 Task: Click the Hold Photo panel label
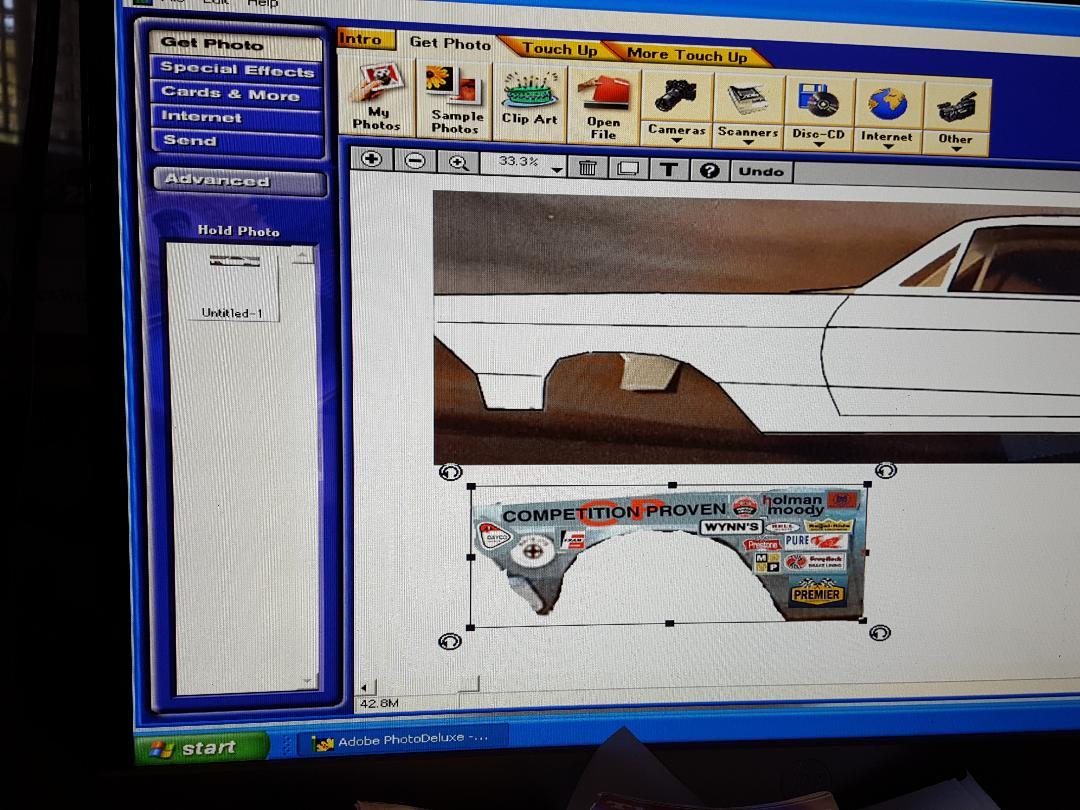click(x=238, y=231)
